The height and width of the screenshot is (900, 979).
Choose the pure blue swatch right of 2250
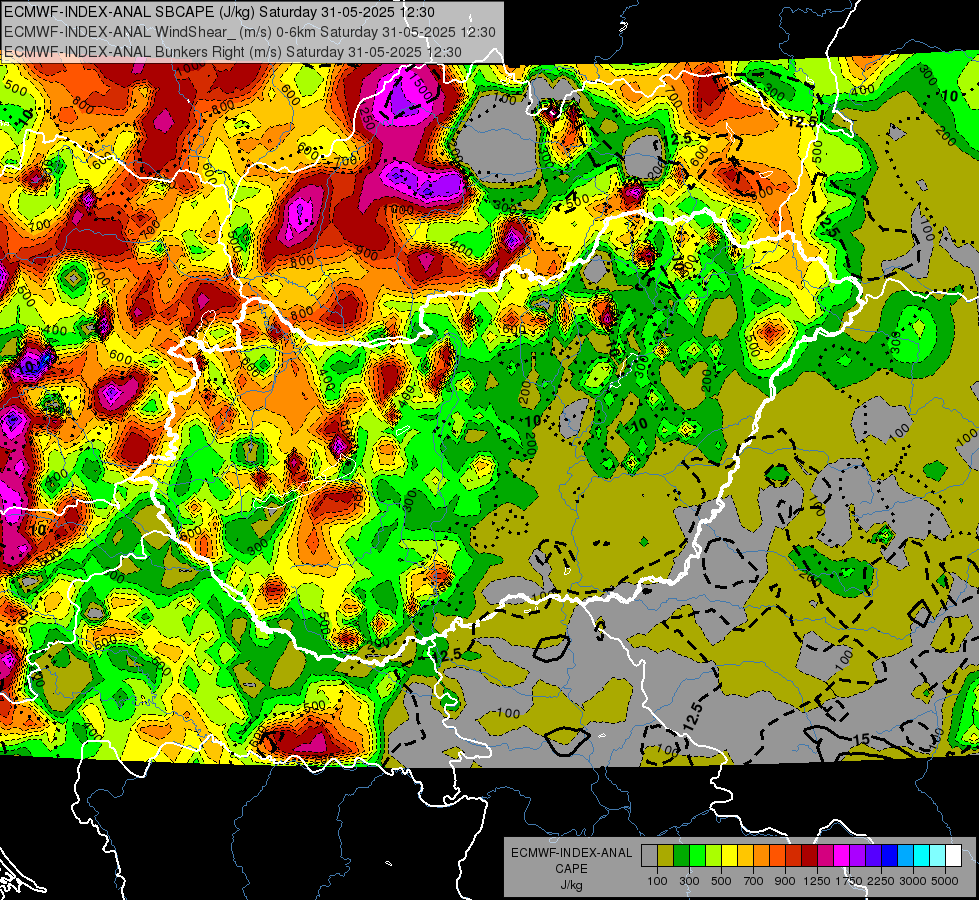pyautogui.click(x=890, y=855)
